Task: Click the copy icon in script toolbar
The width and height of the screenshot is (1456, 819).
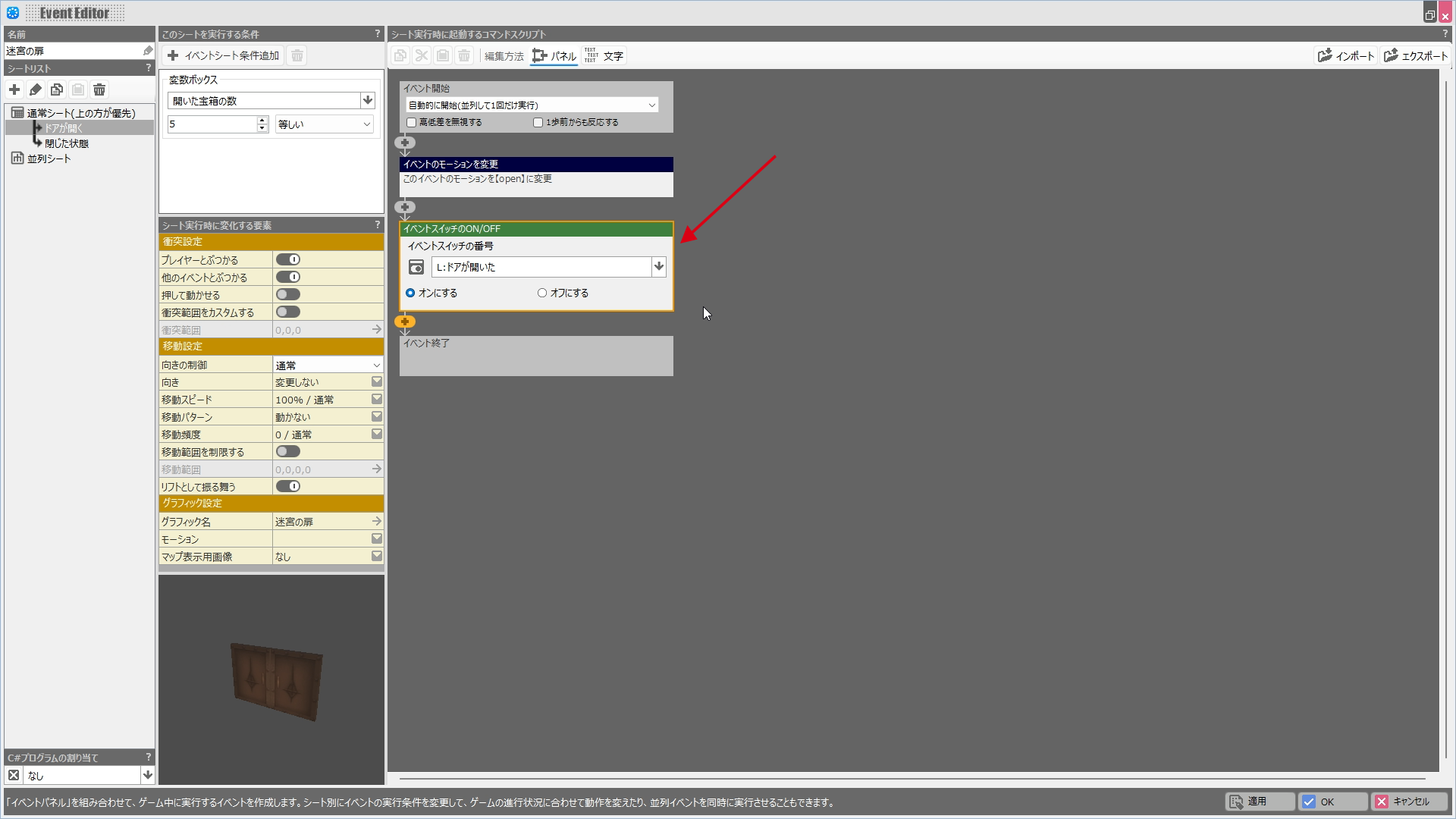Action: (x=400, y=55)
